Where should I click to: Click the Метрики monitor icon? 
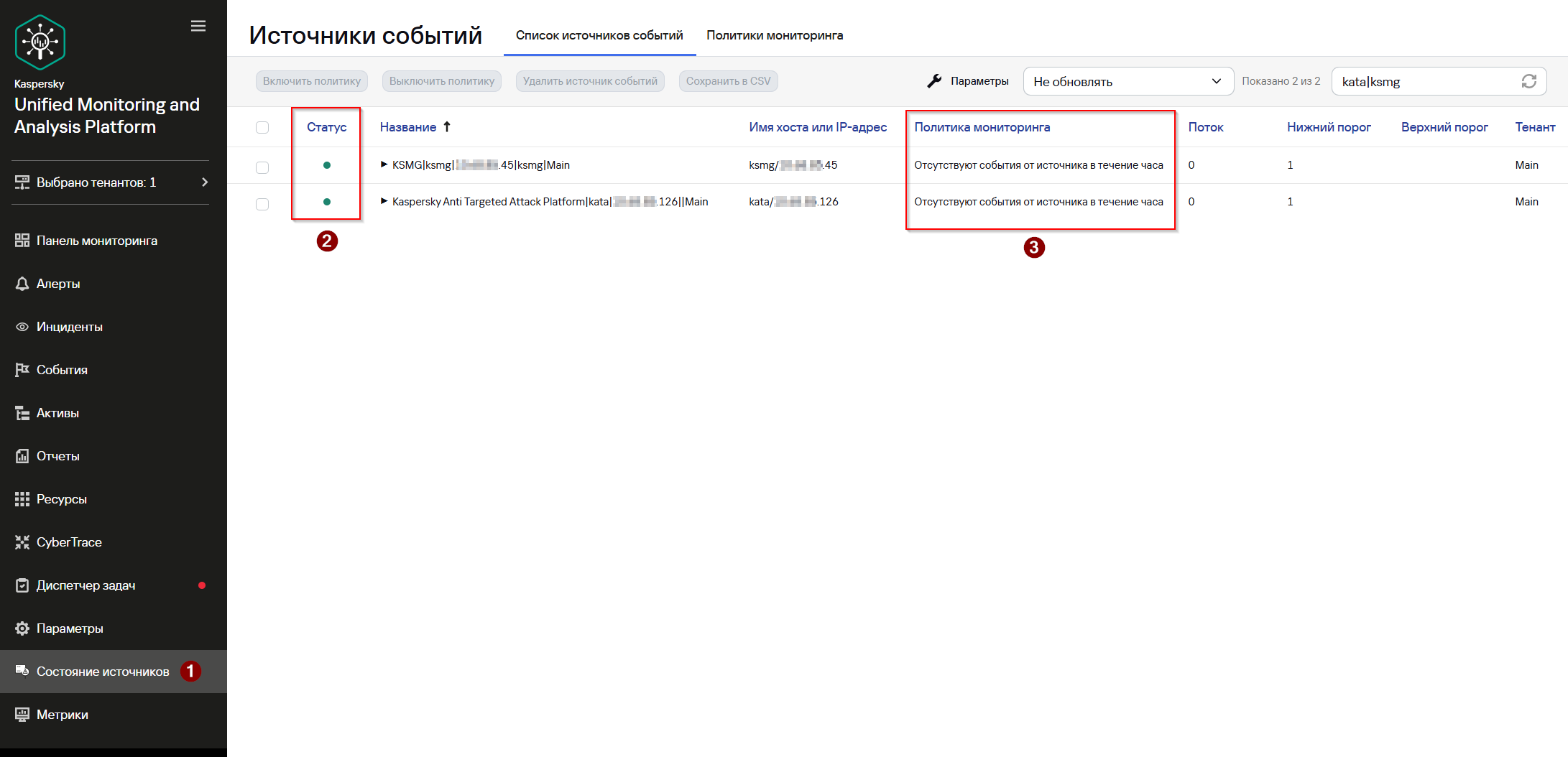click(x=22, y=715)
